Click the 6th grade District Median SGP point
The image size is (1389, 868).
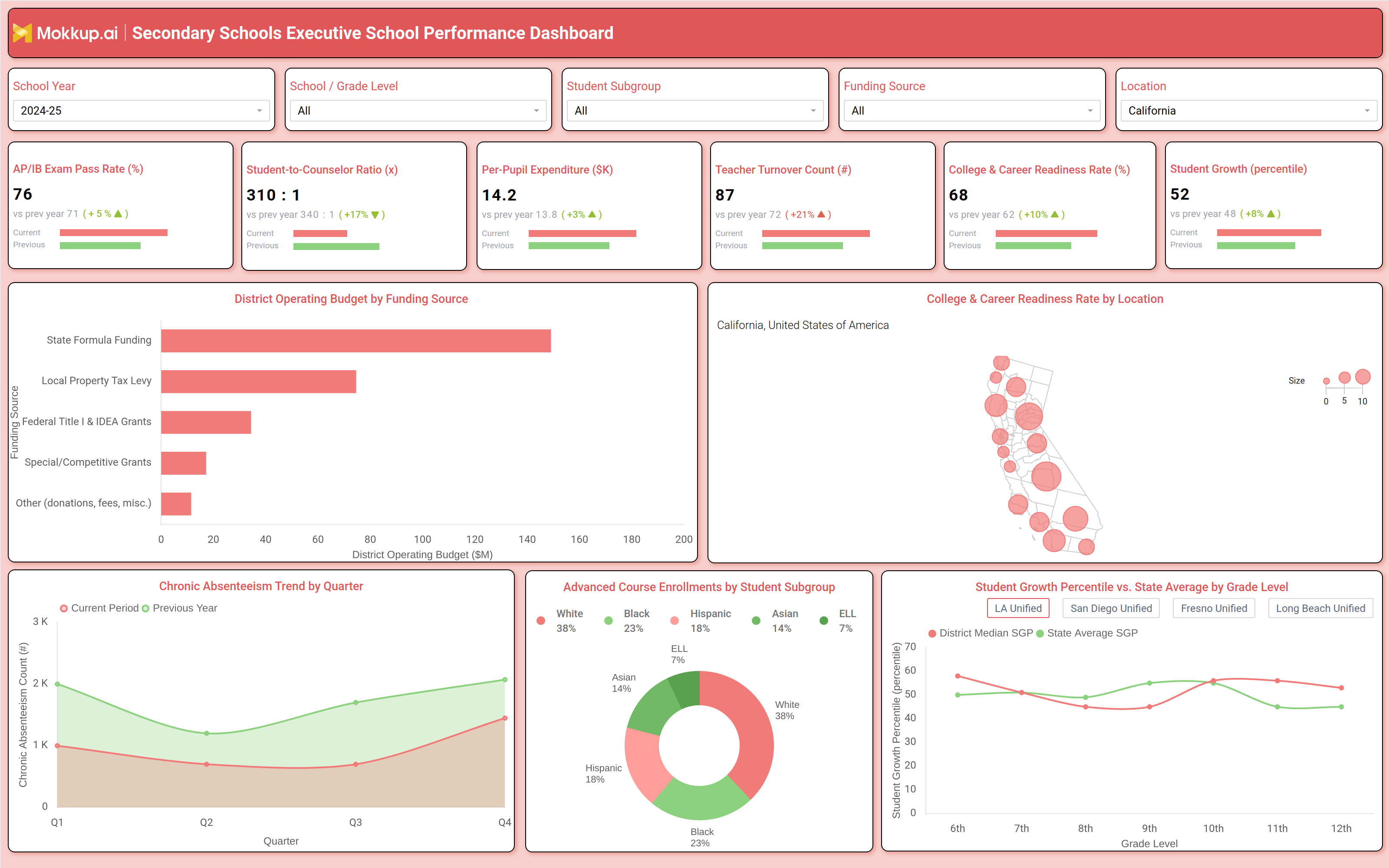coord(958,676)
